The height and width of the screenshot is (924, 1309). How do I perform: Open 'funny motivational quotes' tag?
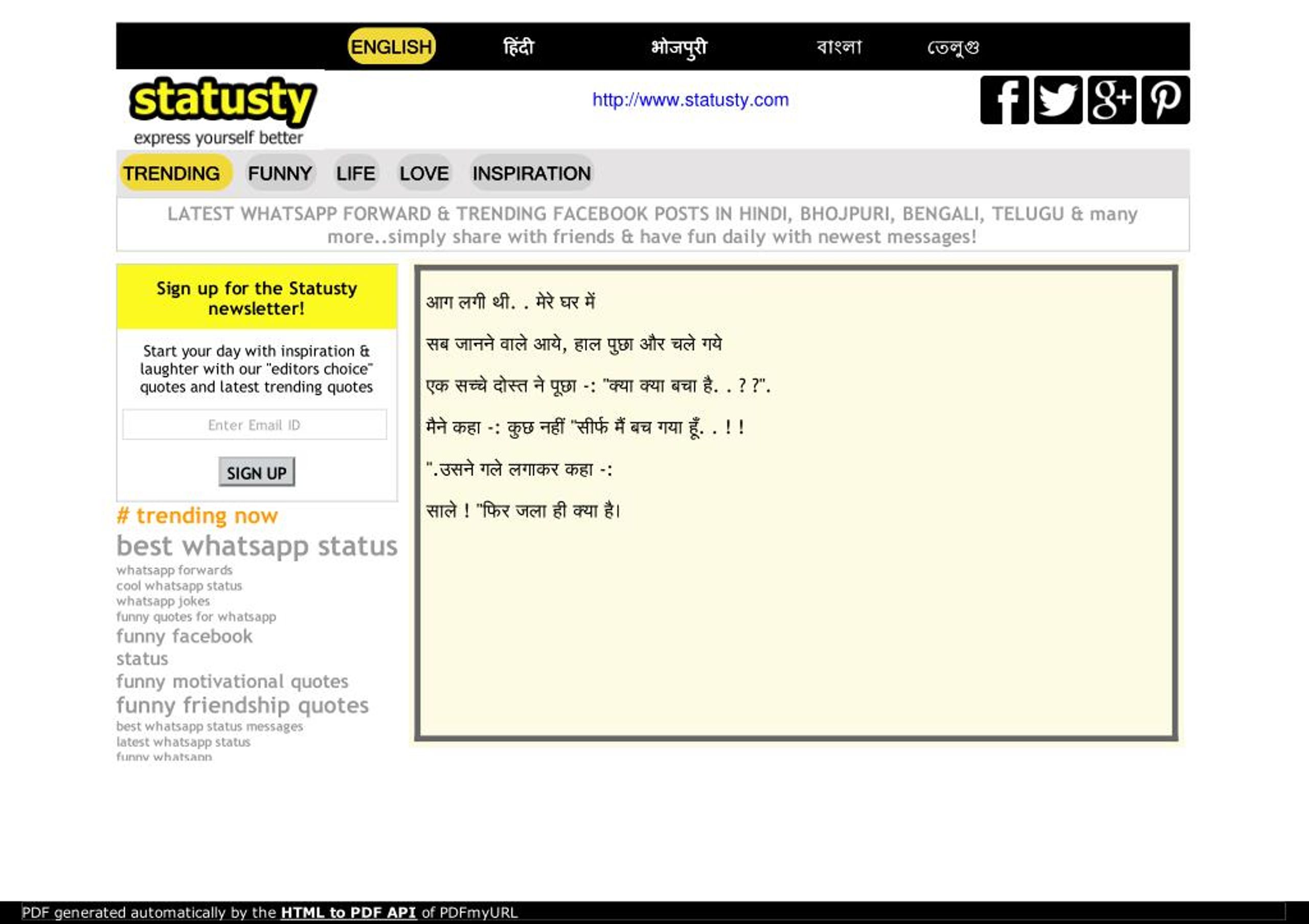pos(233,681)
